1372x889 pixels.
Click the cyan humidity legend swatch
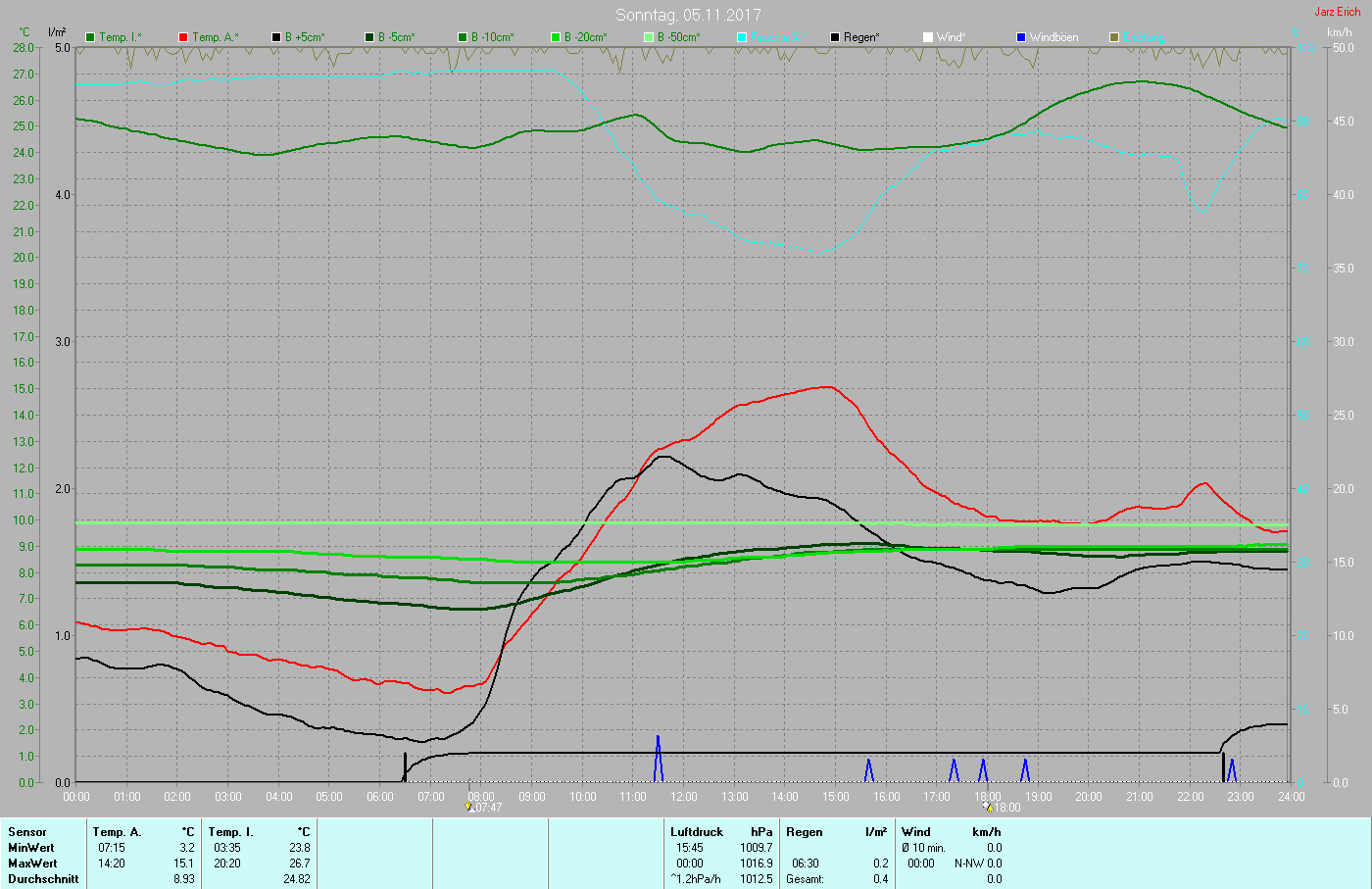point(742,37)
